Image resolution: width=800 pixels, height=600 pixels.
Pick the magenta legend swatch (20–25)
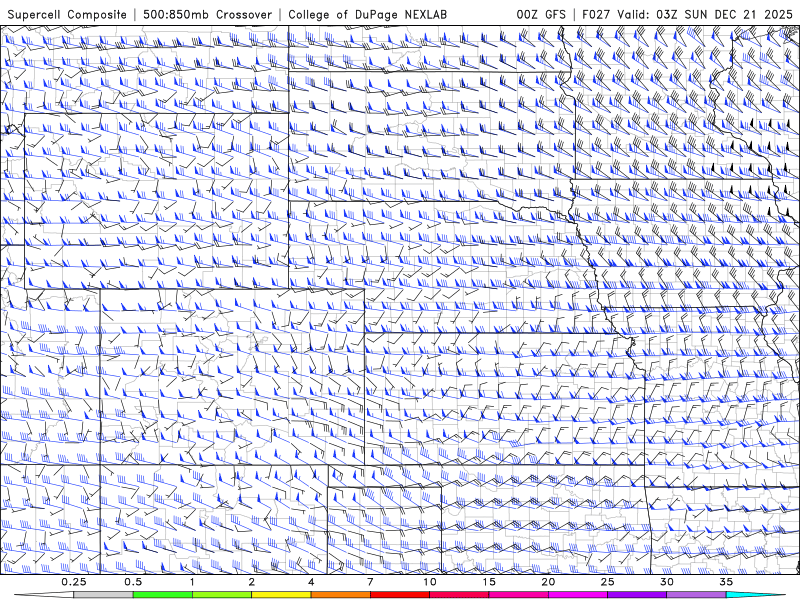pyautogui.click(x=578, y=595)
